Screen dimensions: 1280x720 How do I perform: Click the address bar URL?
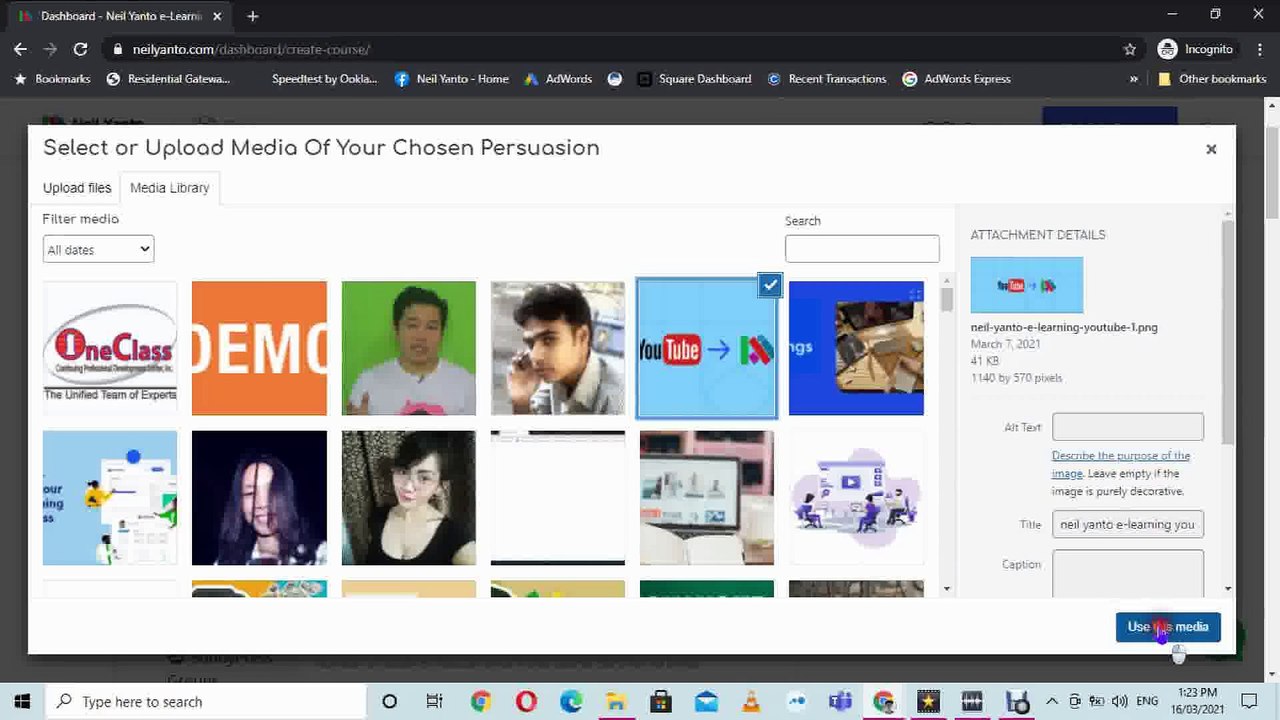point(251,49)
